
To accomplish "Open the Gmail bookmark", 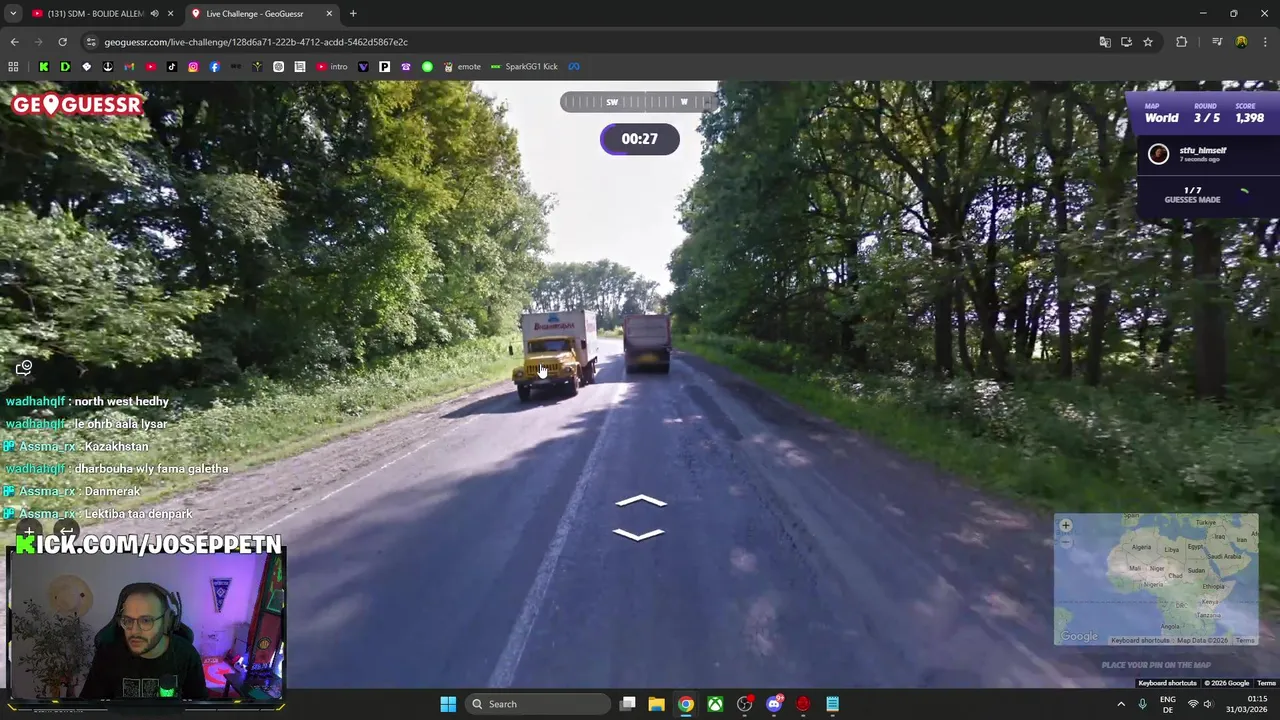I will coord(129,67).
